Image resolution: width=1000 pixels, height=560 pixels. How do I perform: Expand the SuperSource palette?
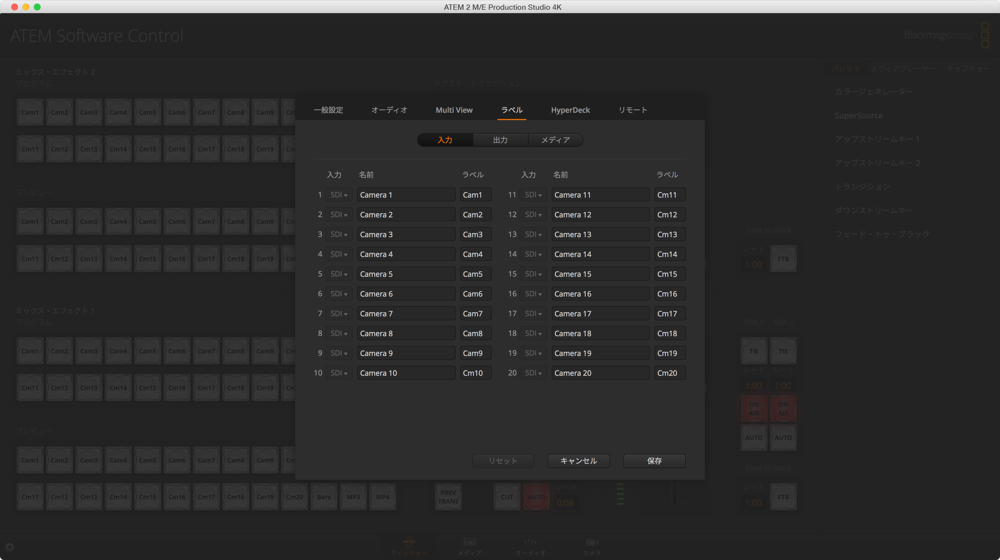[x=858, y=115]
